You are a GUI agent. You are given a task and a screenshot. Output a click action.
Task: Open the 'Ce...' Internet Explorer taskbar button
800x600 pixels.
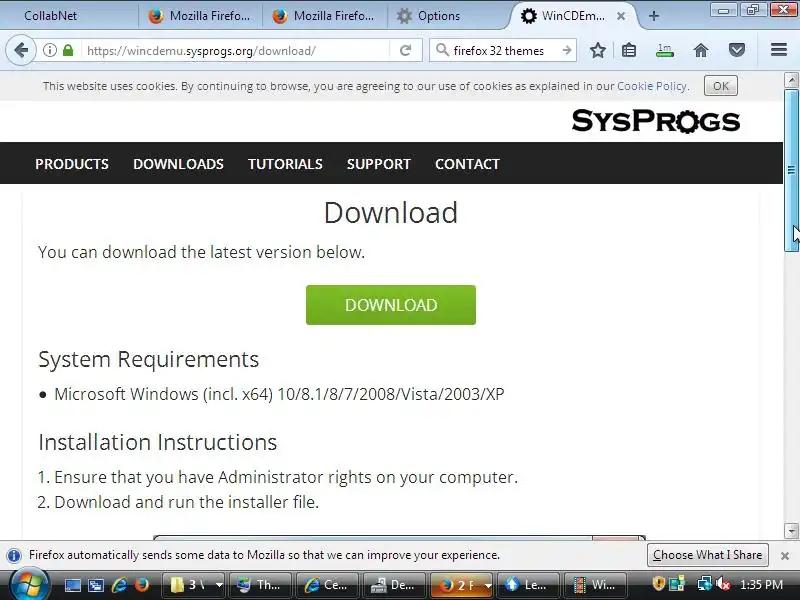coord(327,585)
